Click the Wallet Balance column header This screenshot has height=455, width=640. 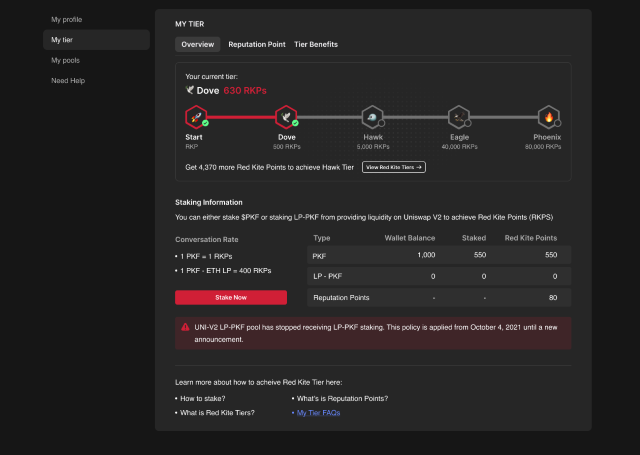click(x=410, y=238)
